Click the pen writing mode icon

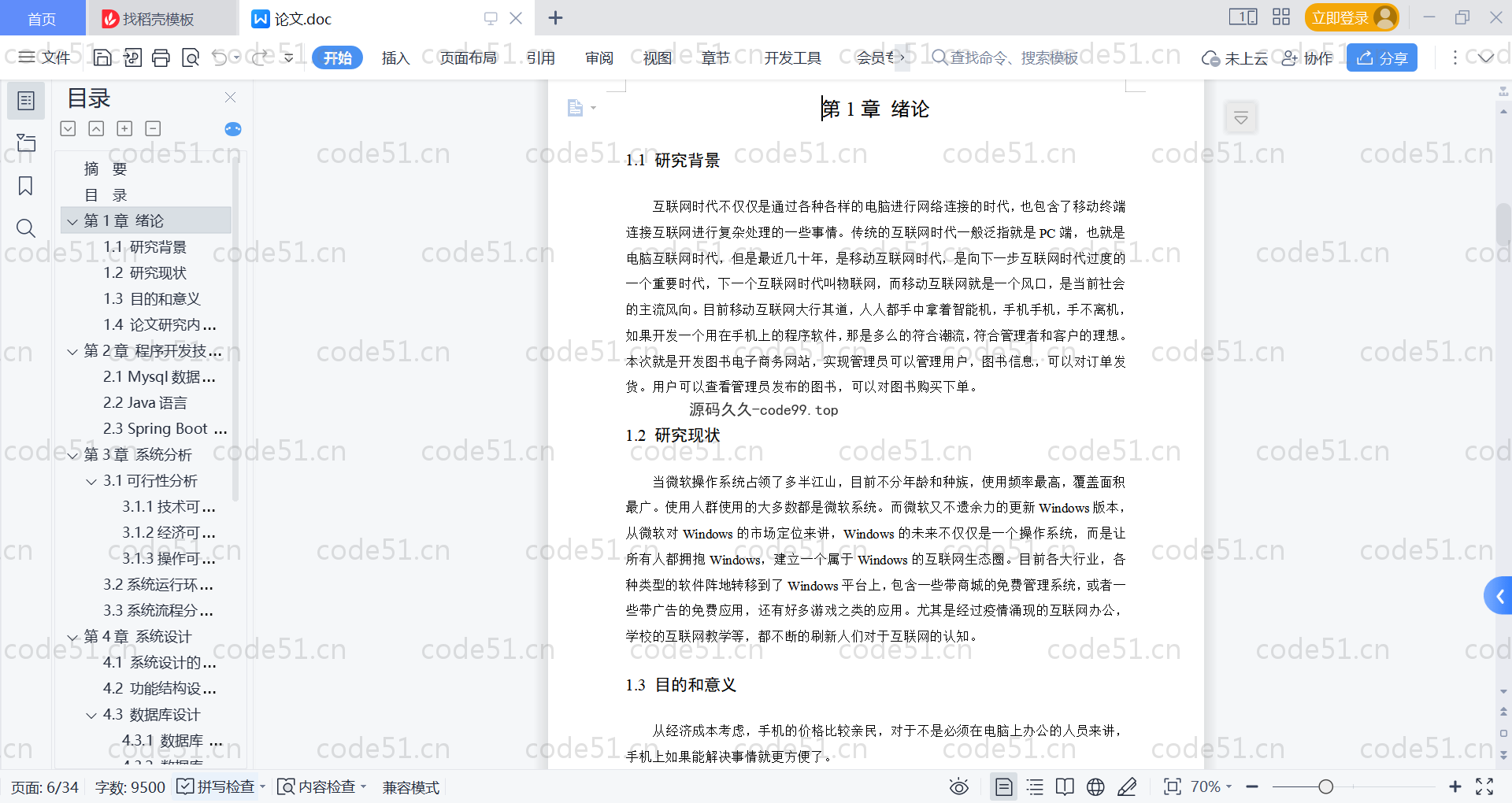click(x=1127, y=786)
